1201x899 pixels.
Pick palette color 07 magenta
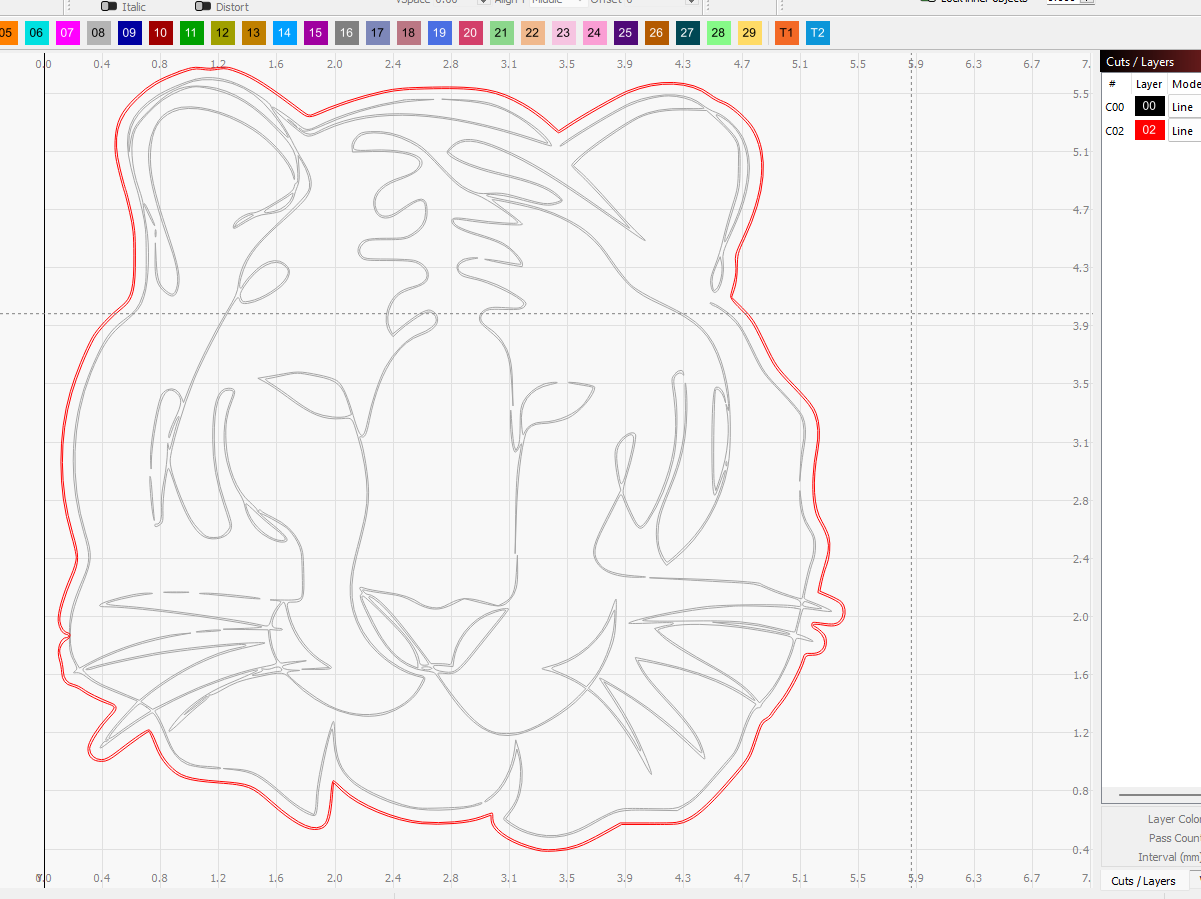(67, 33)
